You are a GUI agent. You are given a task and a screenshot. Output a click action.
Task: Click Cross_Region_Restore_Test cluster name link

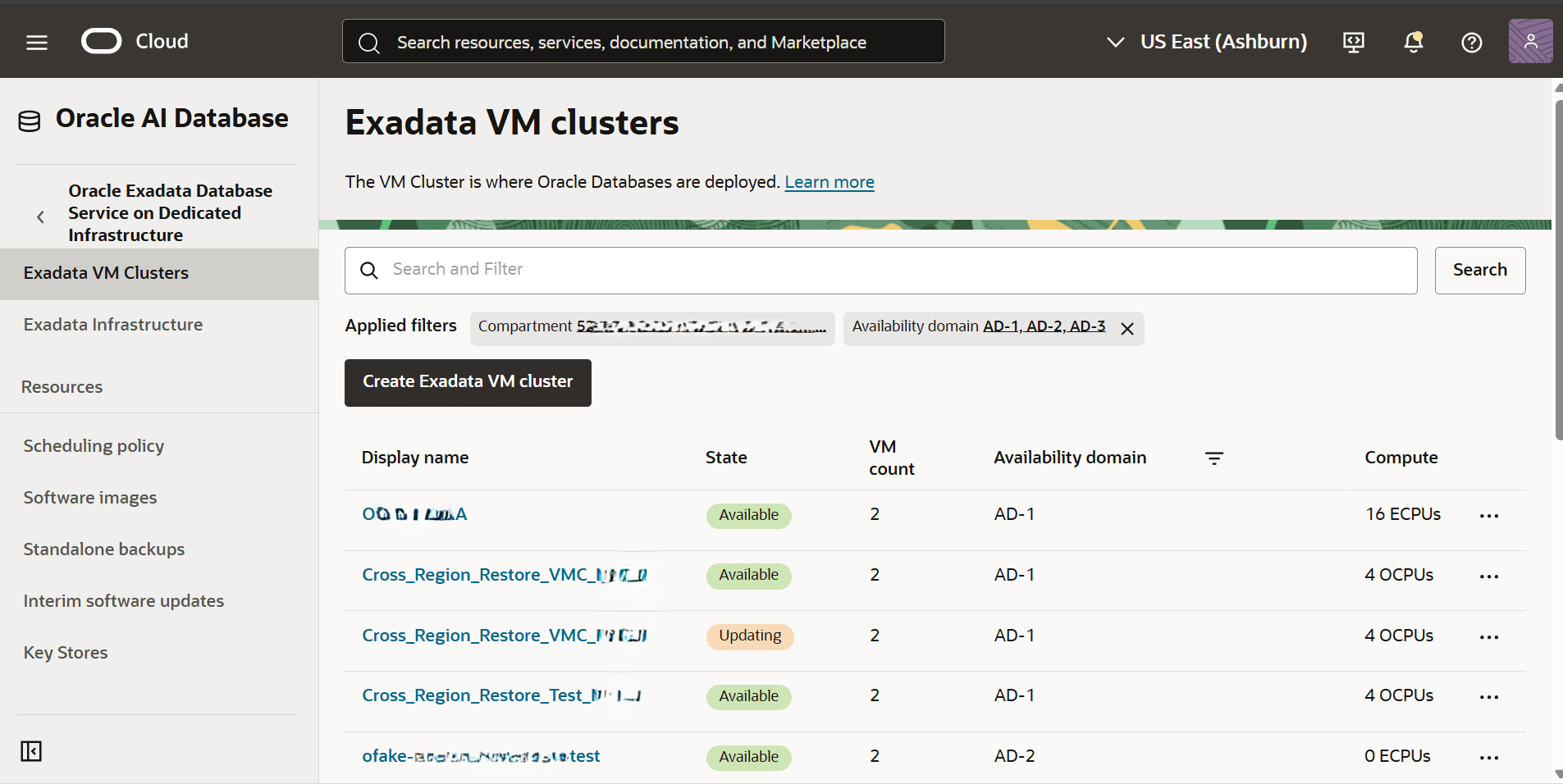coord(501,695)
